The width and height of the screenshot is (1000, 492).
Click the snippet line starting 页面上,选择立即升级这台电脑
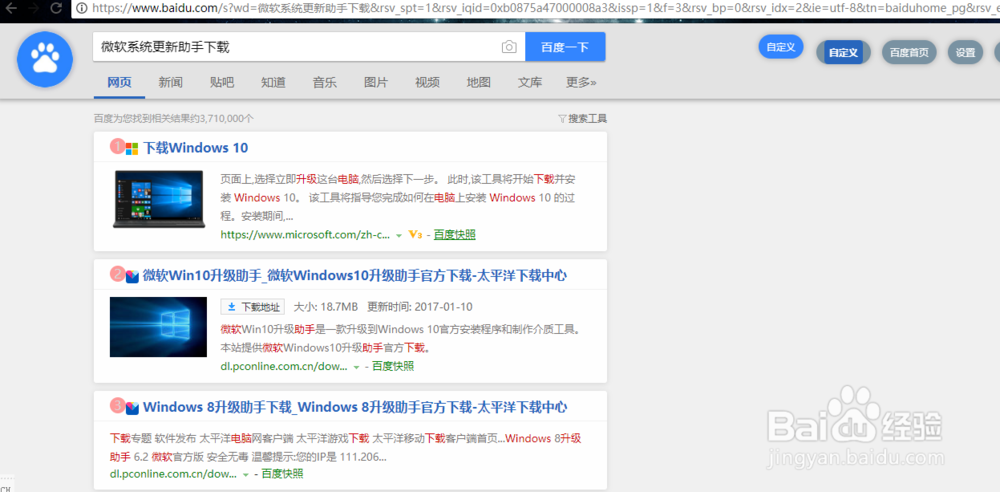click(x=398, y=179)
